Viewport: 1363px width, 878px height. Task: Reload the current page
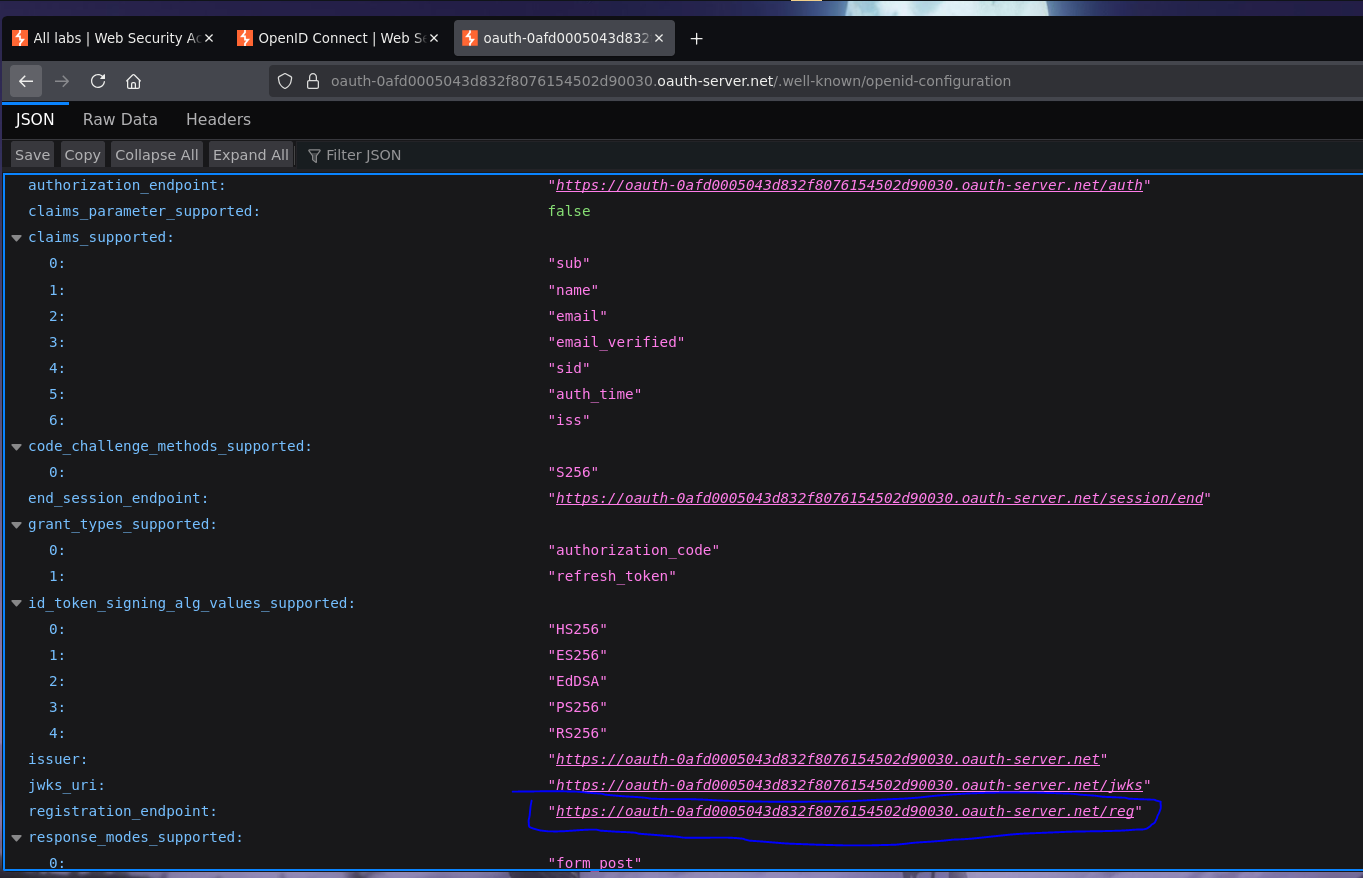point(98,81)
